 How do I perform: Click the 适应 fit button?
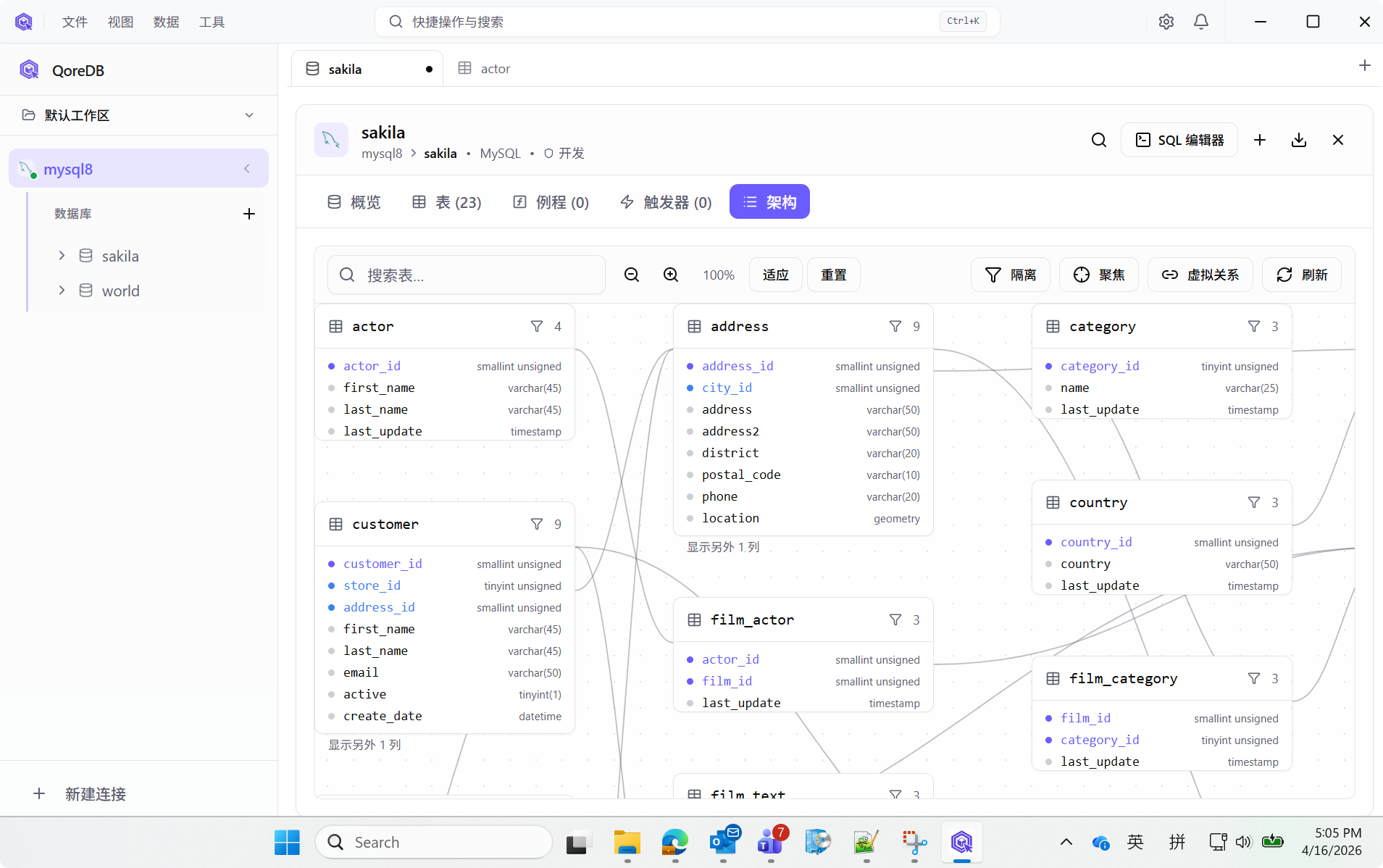pos(775,275)
